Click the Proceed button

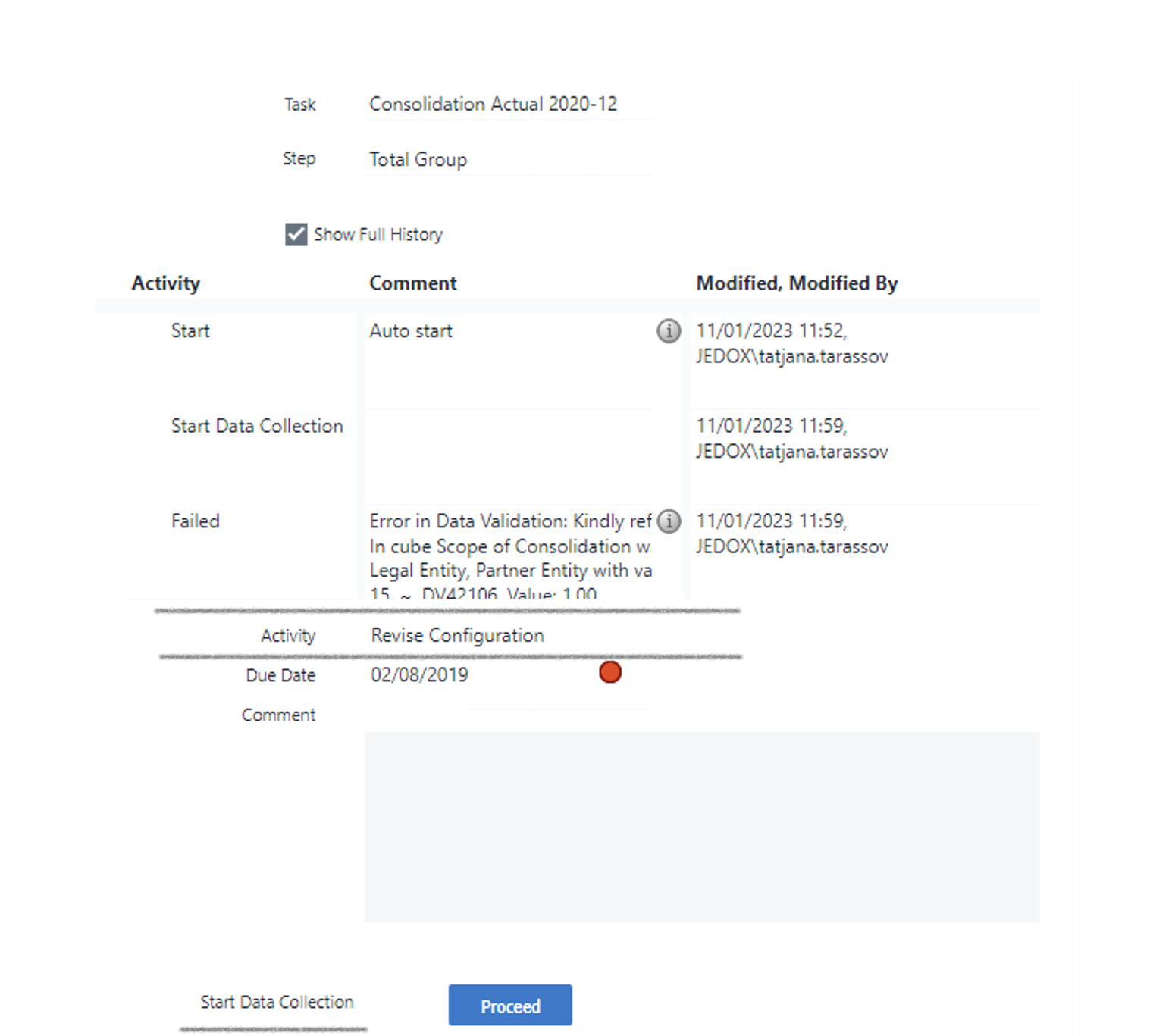pyautogui.click(x=510, y=1006)
